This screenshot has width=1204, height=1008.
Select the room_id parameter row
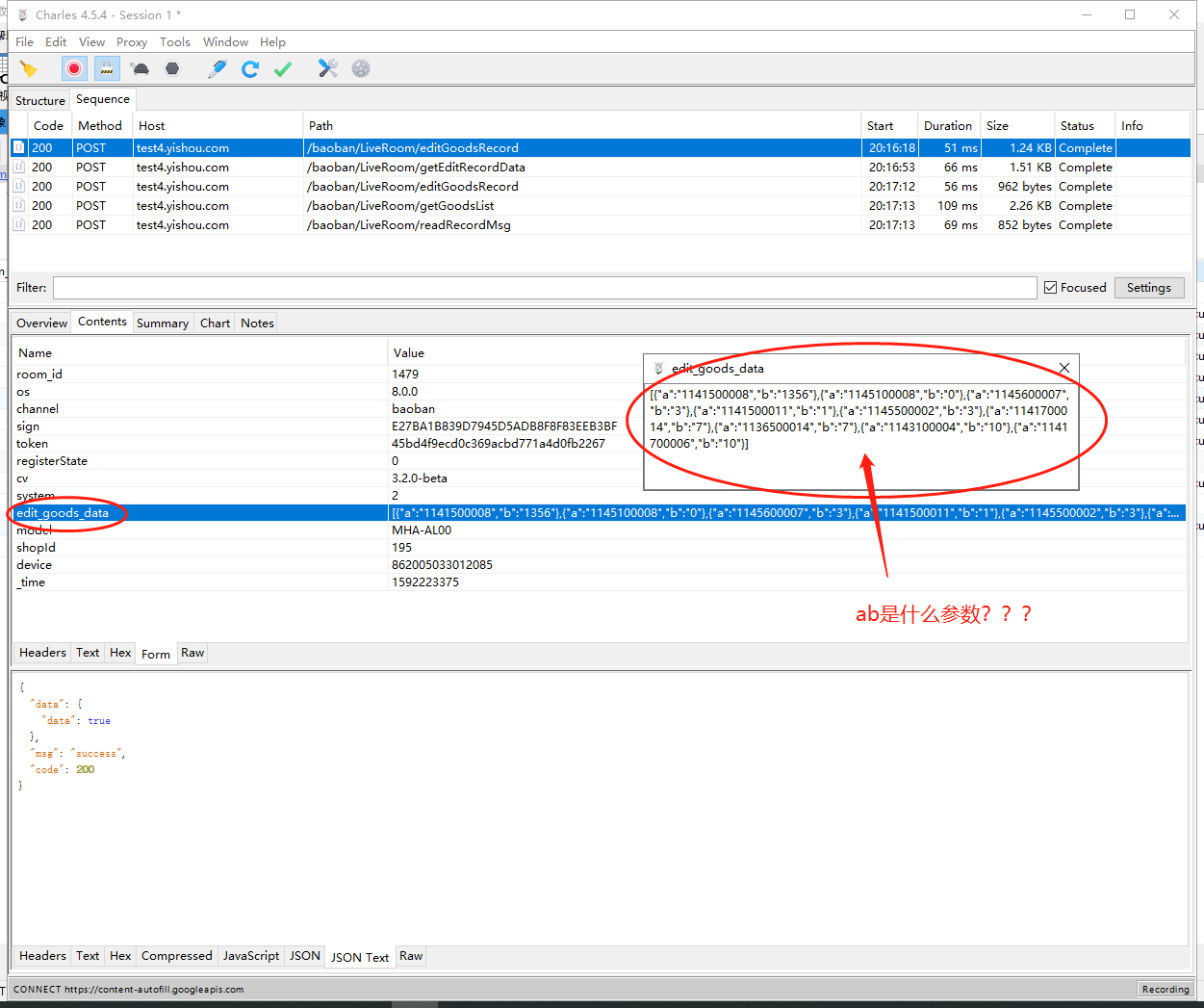600,375
